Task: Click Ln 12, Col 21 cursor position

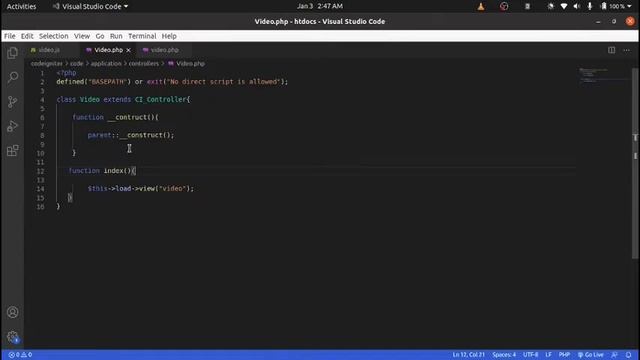Action: [468, 355]
